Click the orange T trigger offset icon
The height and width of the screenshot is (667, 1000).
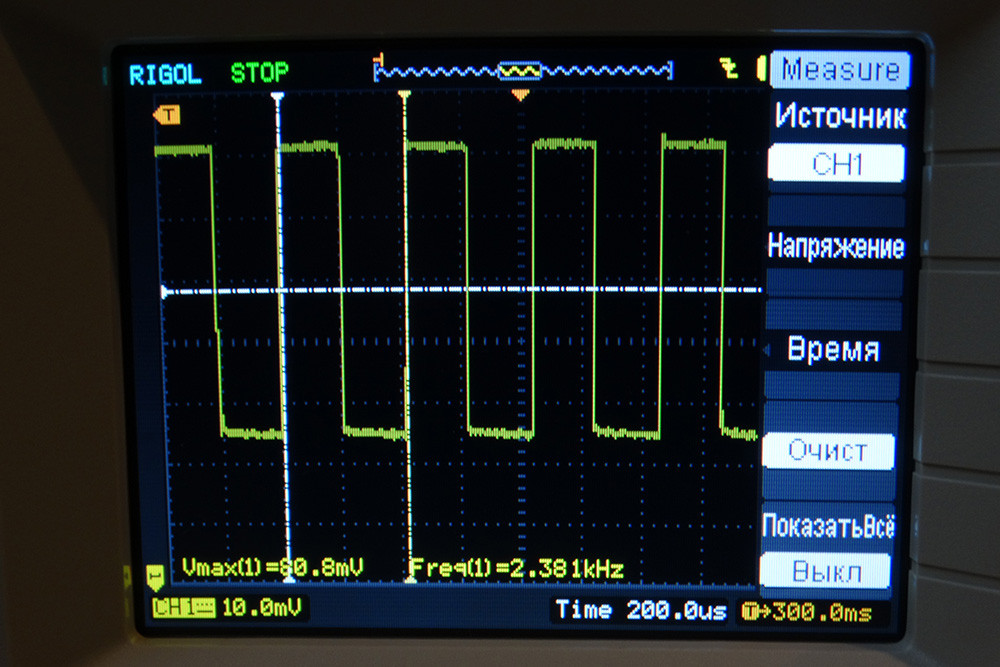(x=751, y=611)
